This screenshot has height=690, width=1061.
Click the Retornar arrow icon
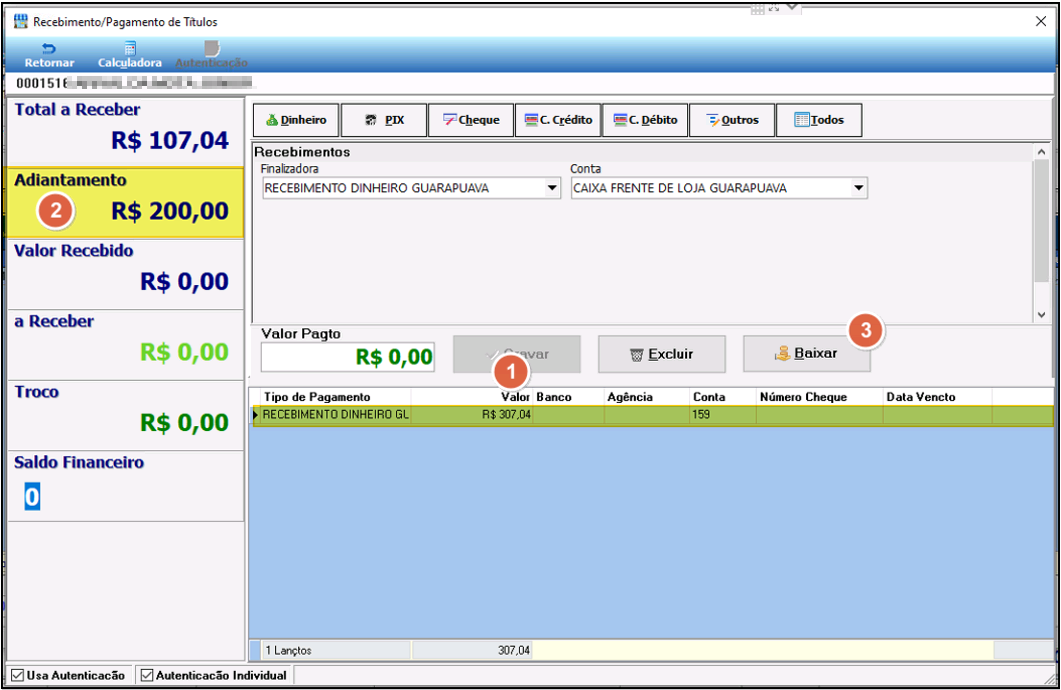pyautogui.click(x=49, y=48)
